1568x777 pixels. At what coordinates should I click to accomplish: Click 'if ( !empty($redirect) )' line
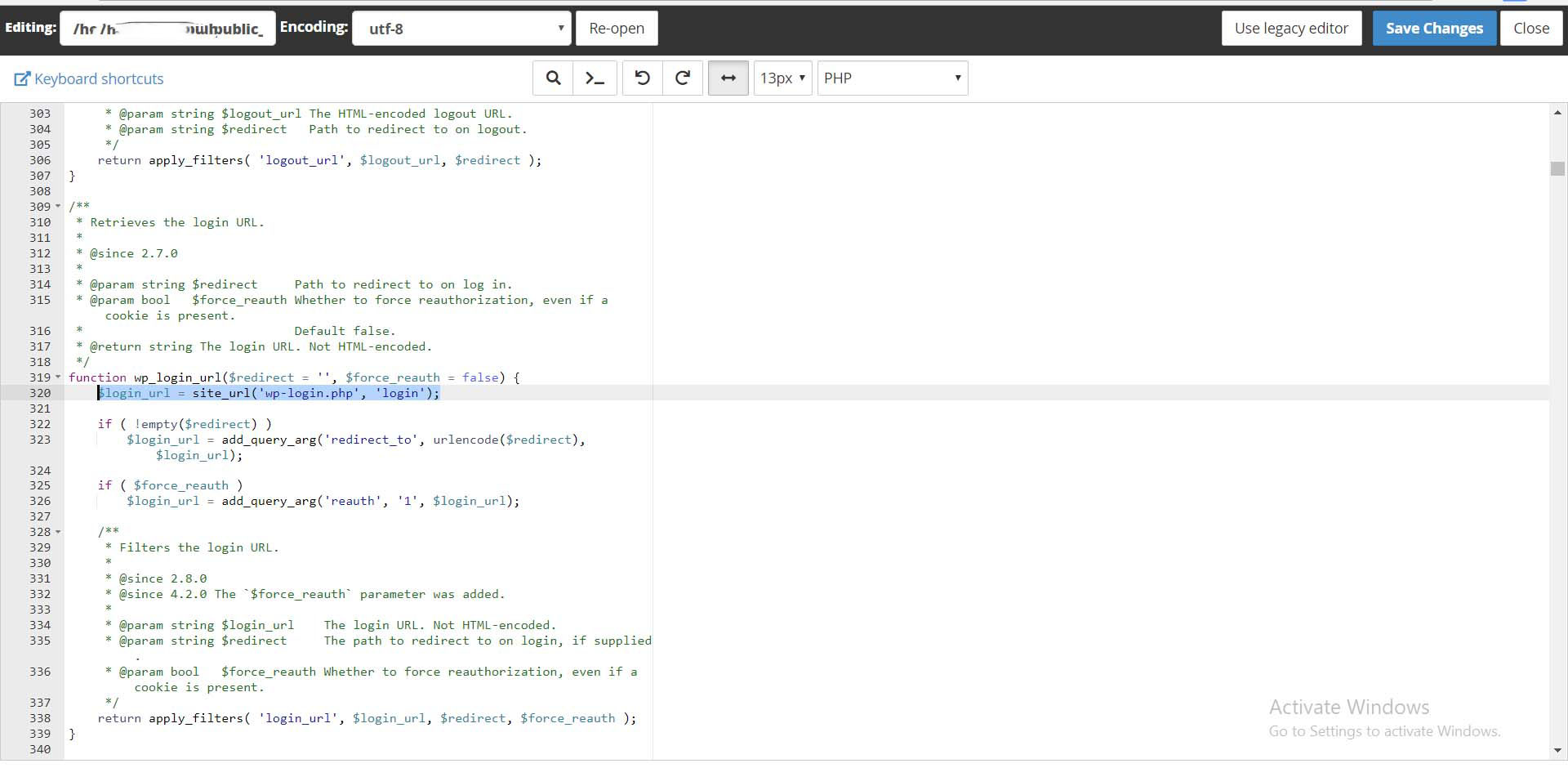[185, 424]
